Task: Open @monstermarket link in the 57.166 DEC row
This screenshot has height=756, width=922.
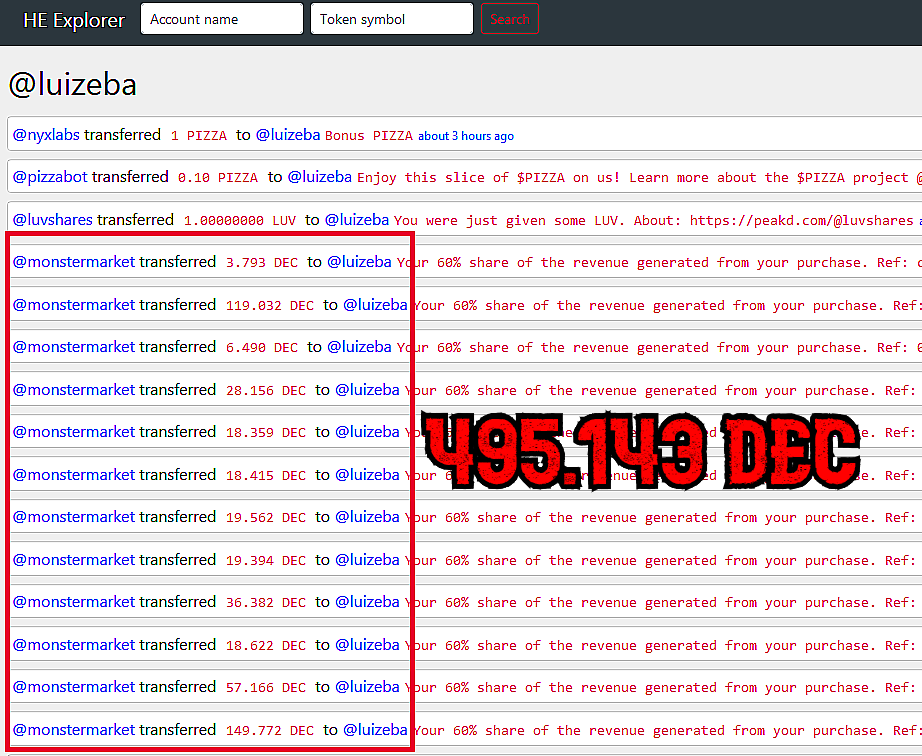Action: (74, 687)
